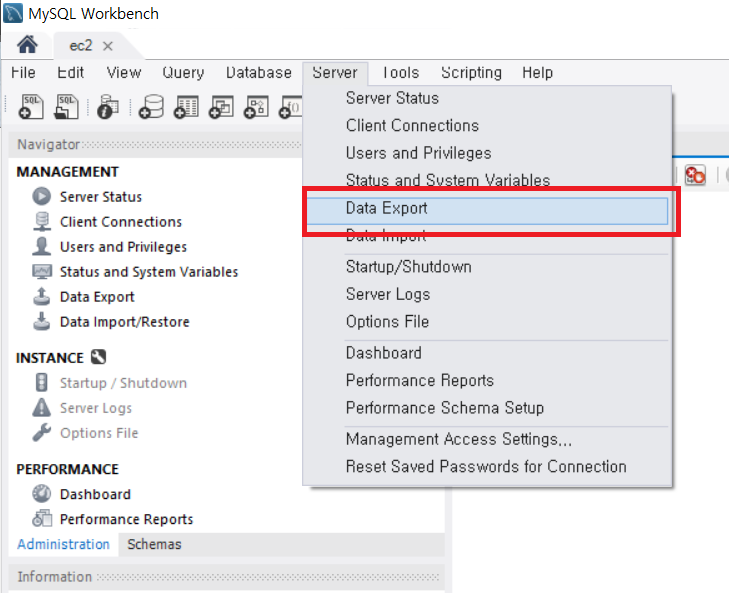Open Performance Reports in Navigator
This screenshot has height=593, width=729.
click(x=126, y=520)
